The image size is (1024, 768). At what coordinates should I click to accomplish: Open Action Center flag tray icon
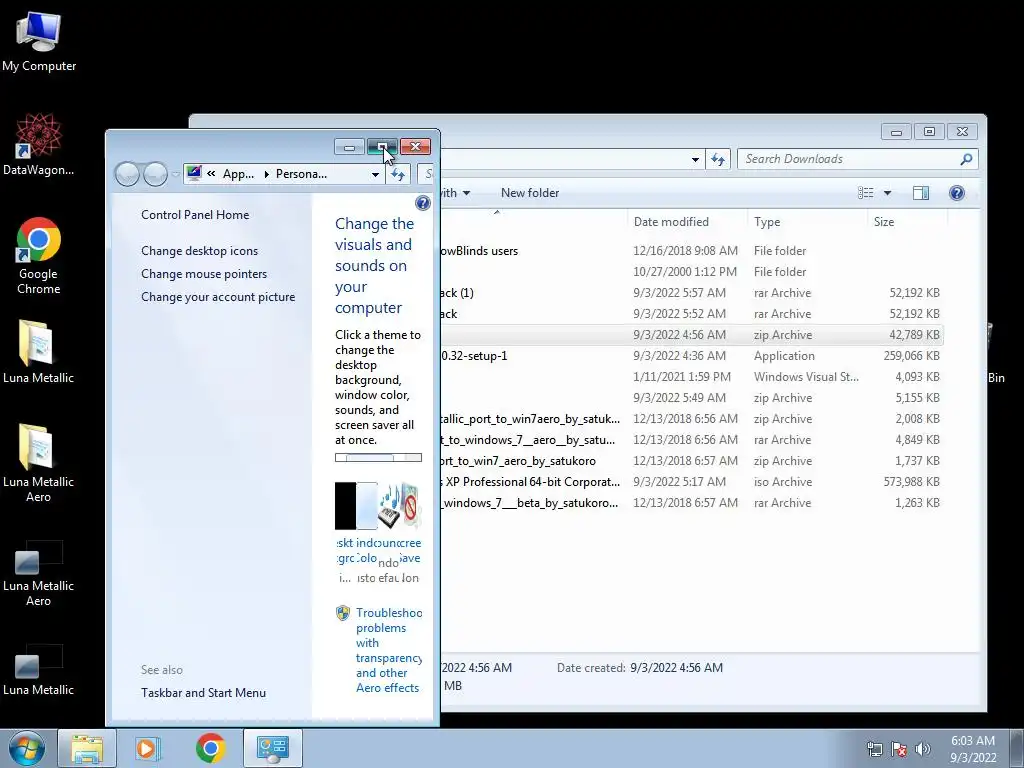(x=899, y=749)
